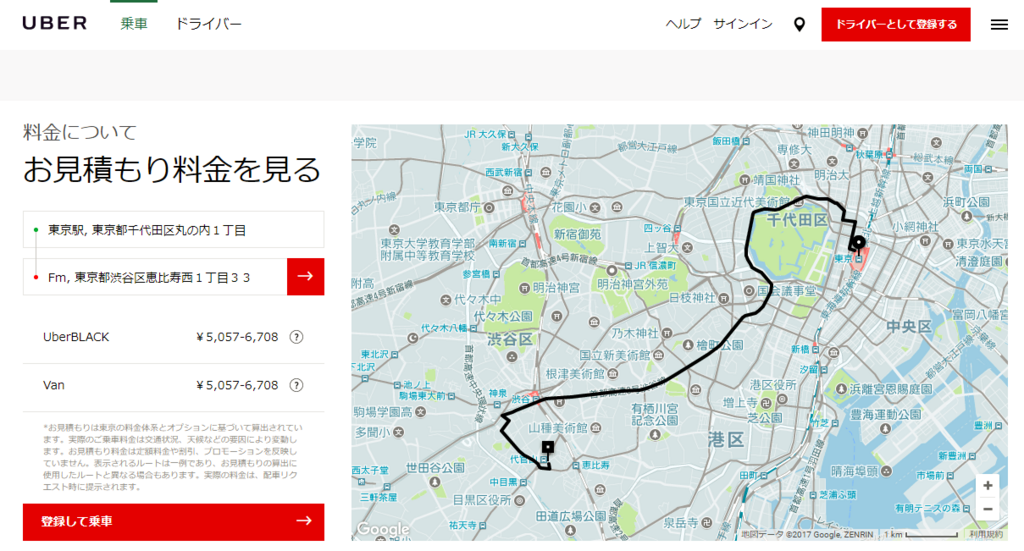1024x551 pixels.
Task: Click 国立新美術館 marker on map
Action: [x=659, y=355]
